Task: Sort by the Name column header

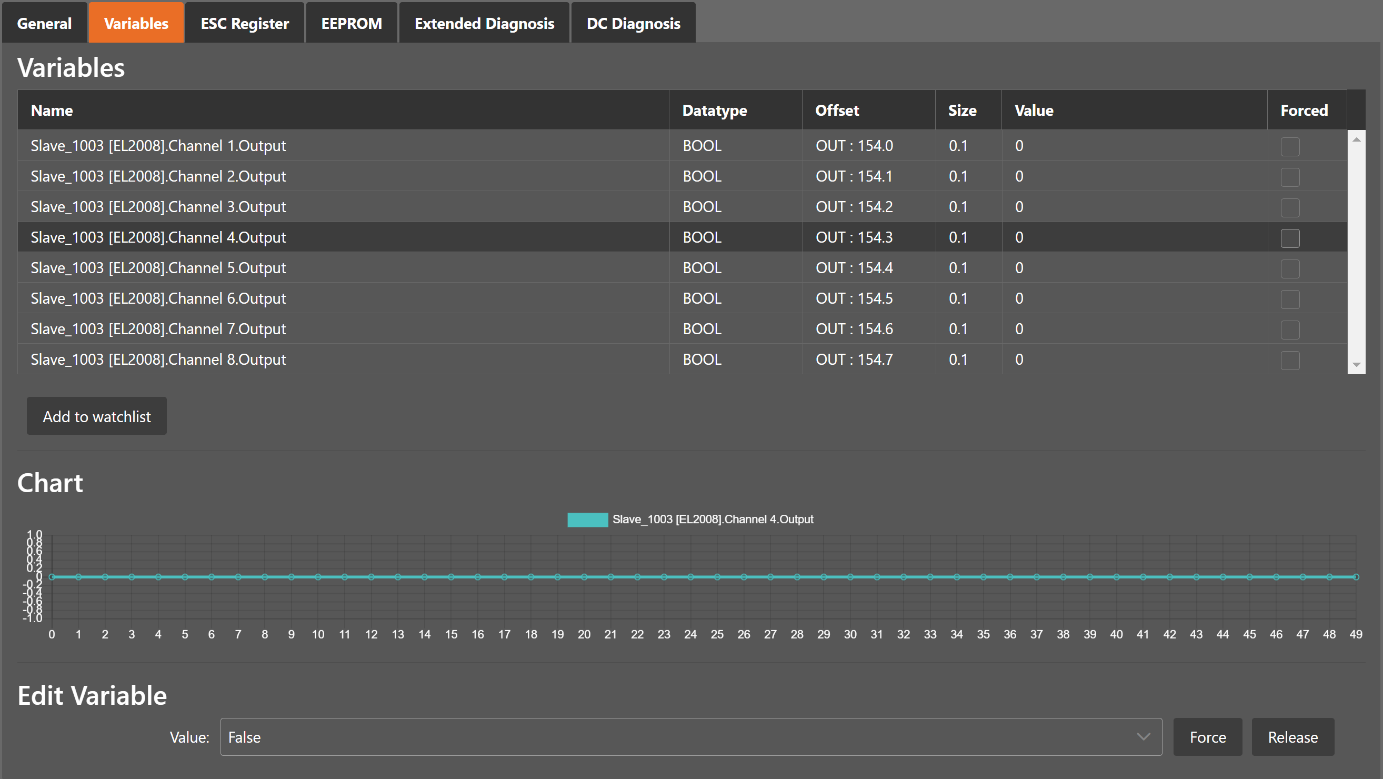Action: tap(52, 111)
